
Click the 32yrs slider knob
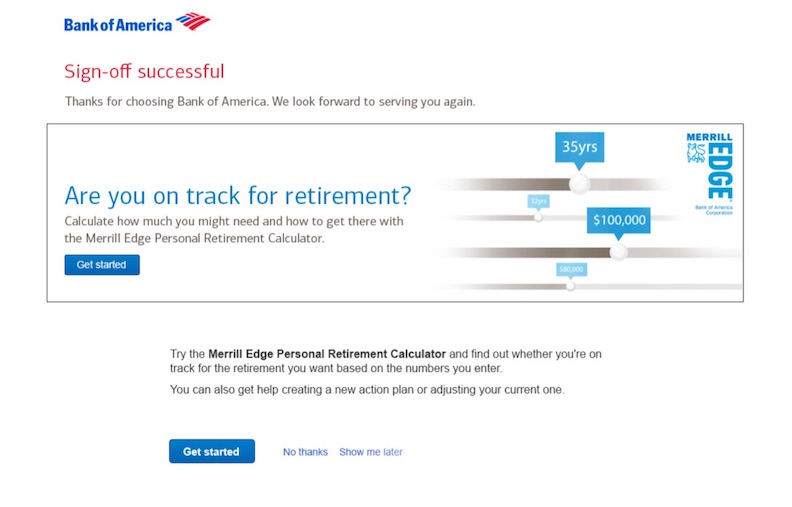coord(538,218)
